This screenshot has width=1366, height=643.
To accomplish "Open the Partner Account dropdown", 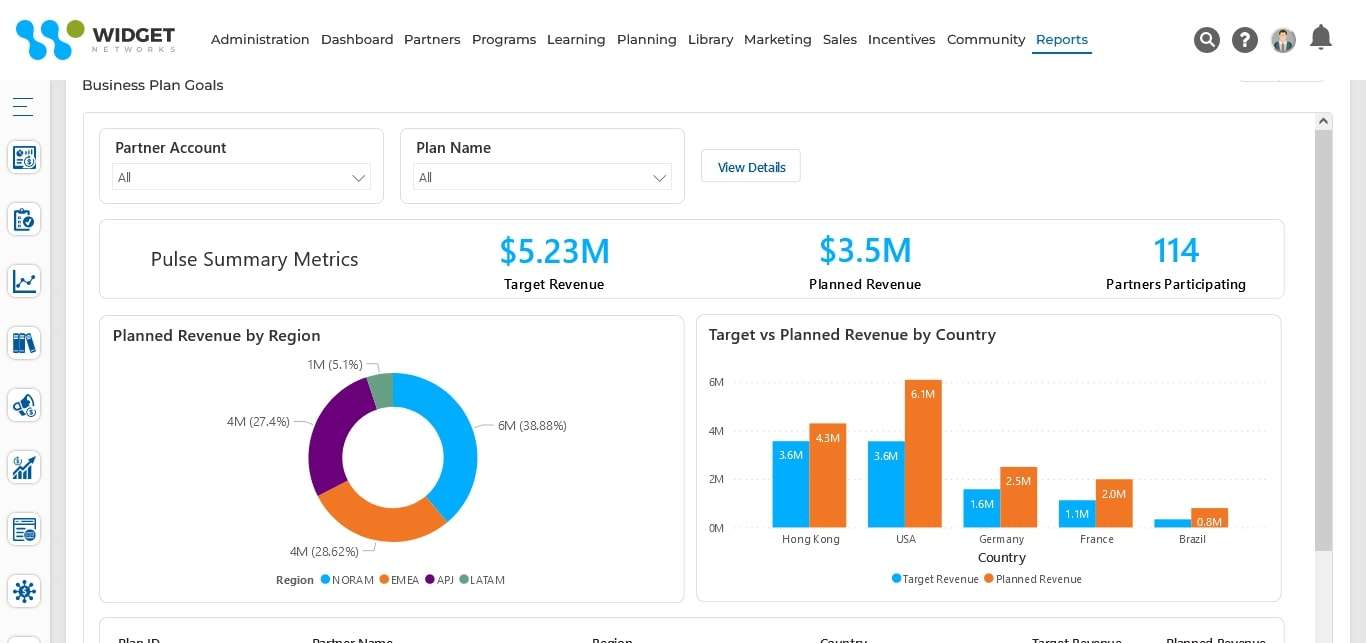I will coord(241,177).
